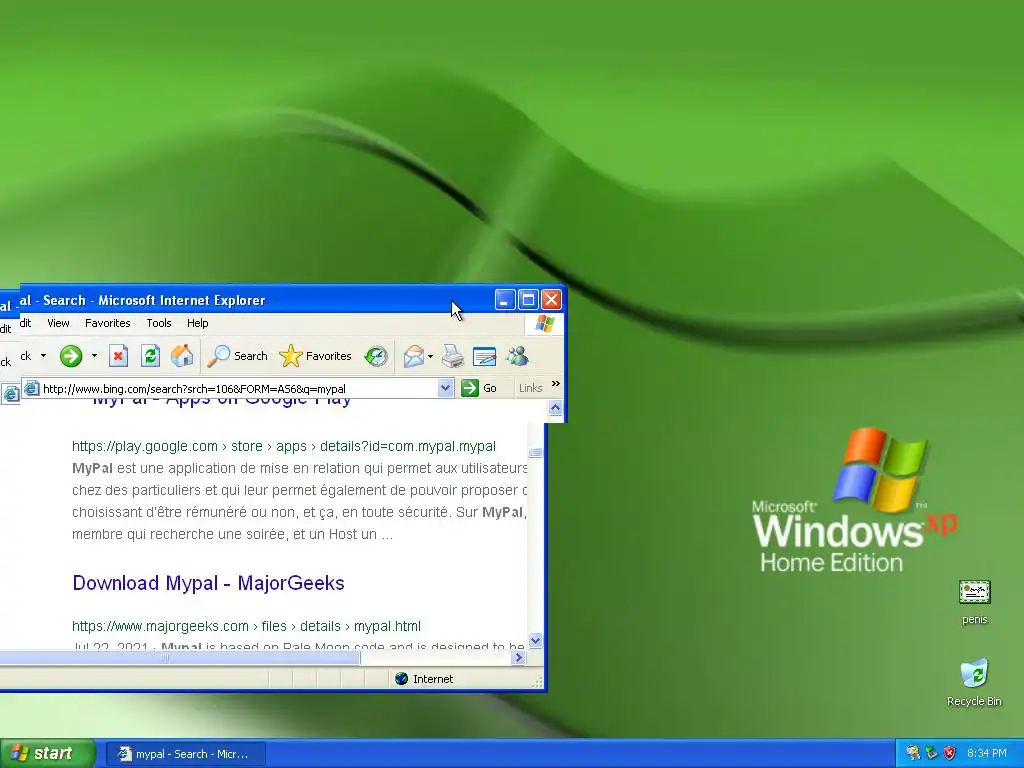Click the Internet zone globe in status bar
The height and width of the screenshot is (768, 1024).
pyautogui.click(x=402, y=679)
